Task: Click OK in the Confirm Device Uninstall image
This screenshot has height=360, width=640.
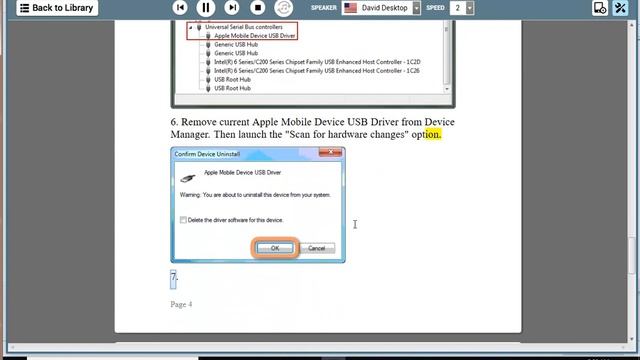Action: [275, 248]
